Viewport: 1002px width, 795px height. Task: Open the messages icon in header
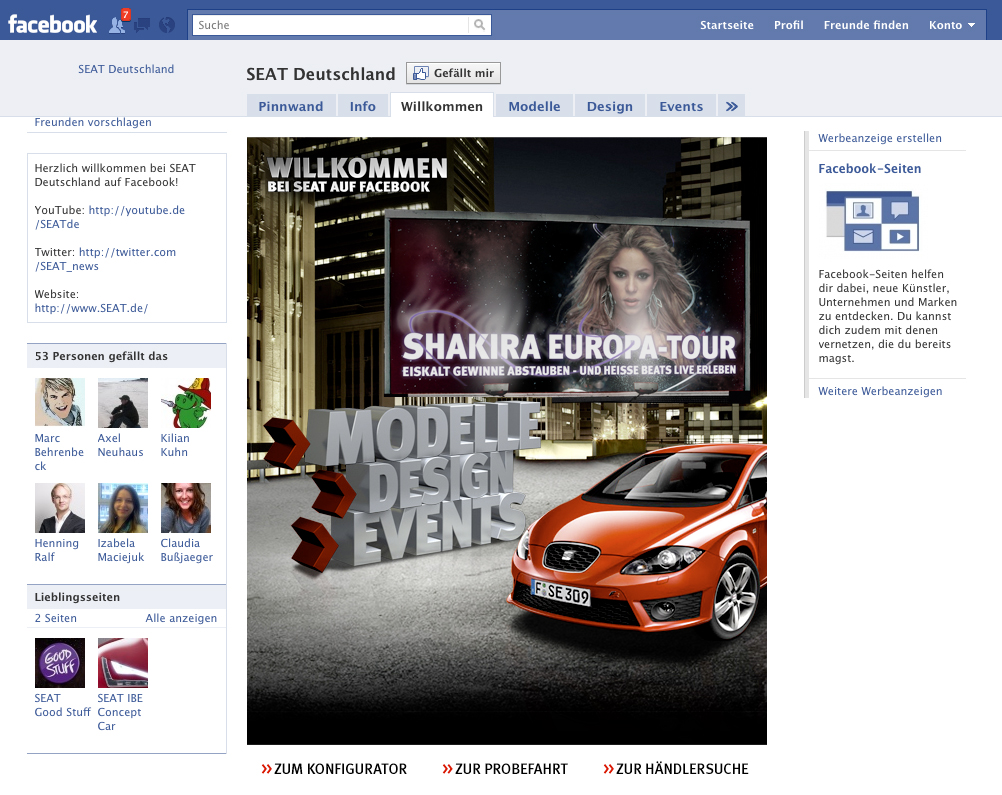pyautogui.click(x=142, y=25)
